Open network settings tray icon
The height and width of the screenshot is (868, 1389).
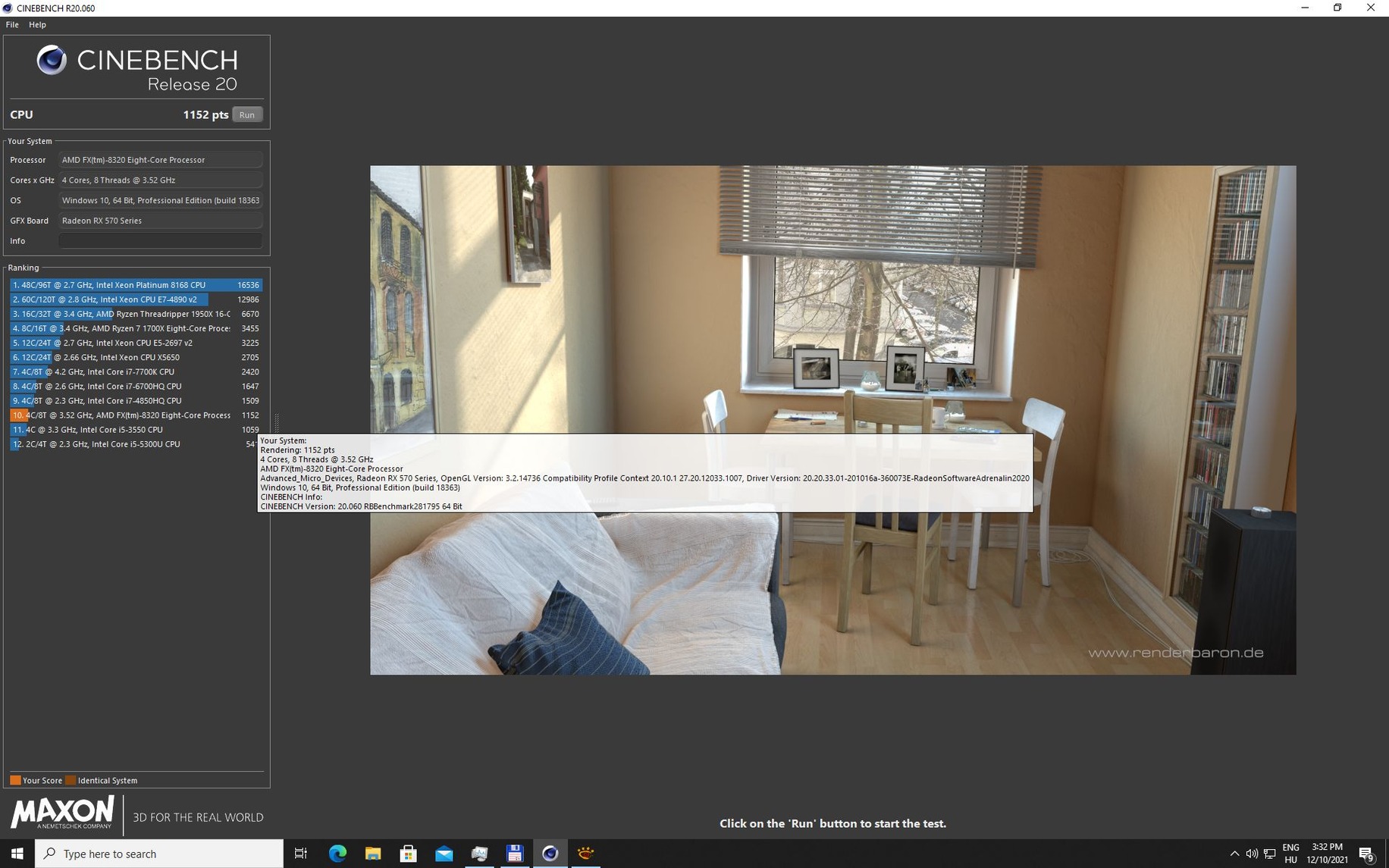(x=1270, y=854)
